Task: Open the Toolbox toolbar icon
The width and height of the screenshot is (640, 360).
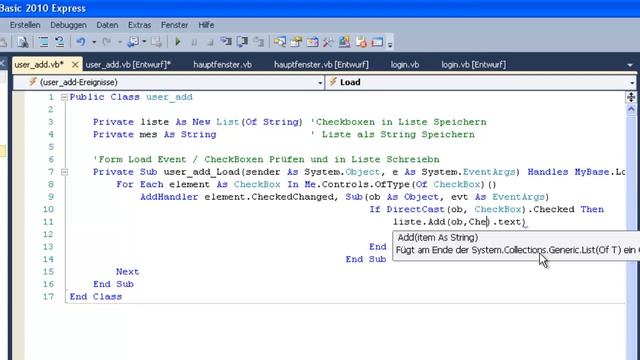Action: 328,42
